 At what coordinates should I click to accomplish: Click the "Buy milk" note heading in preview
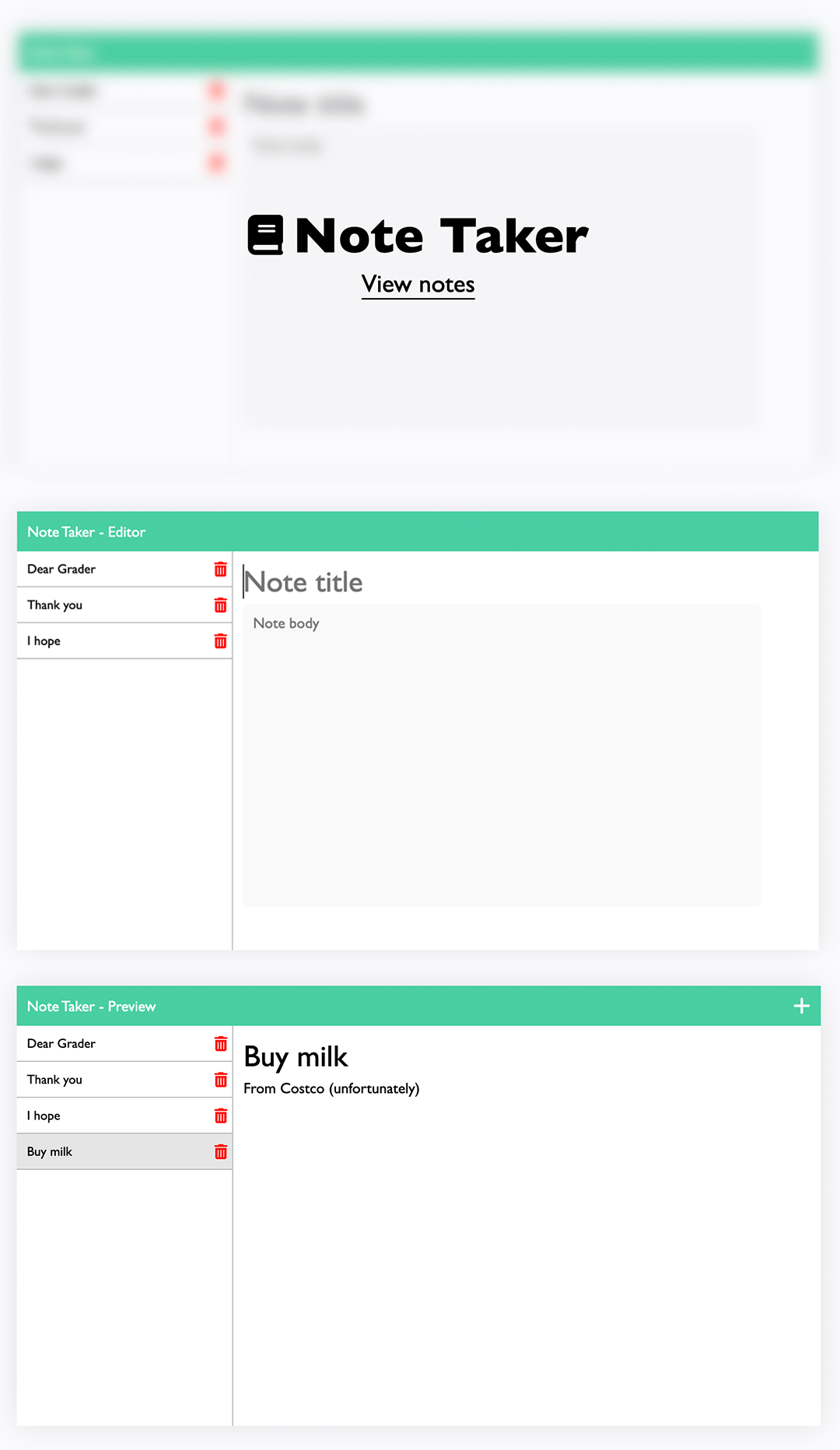(296, 1056)
